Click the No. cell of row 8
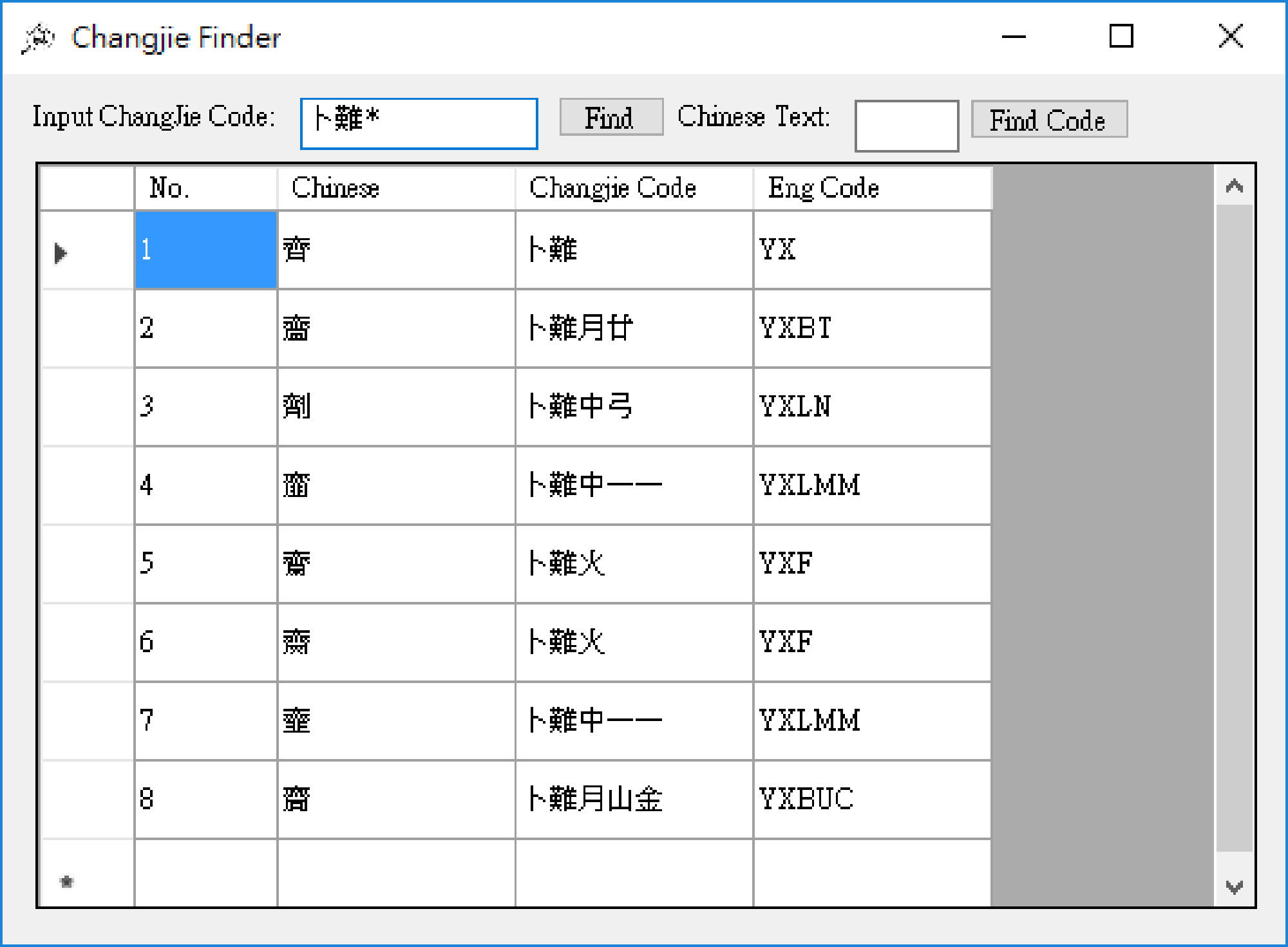The height and width of the screenshot is (947, 1288). pyautogui.click(x=205, y=799)
